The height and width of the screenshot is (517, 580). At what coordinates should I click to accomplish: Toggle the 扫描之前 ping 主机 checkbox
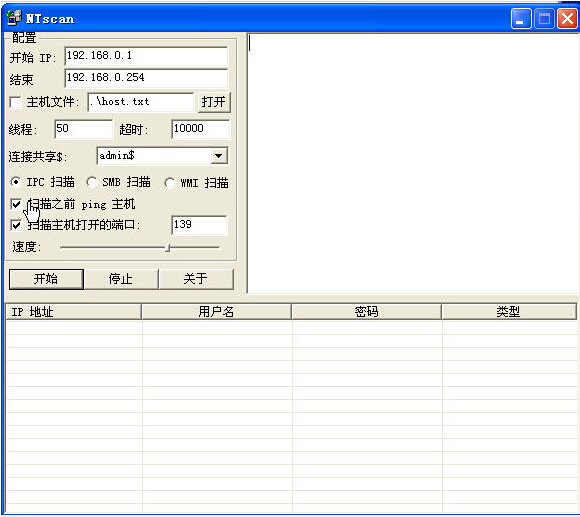point(16,204)
